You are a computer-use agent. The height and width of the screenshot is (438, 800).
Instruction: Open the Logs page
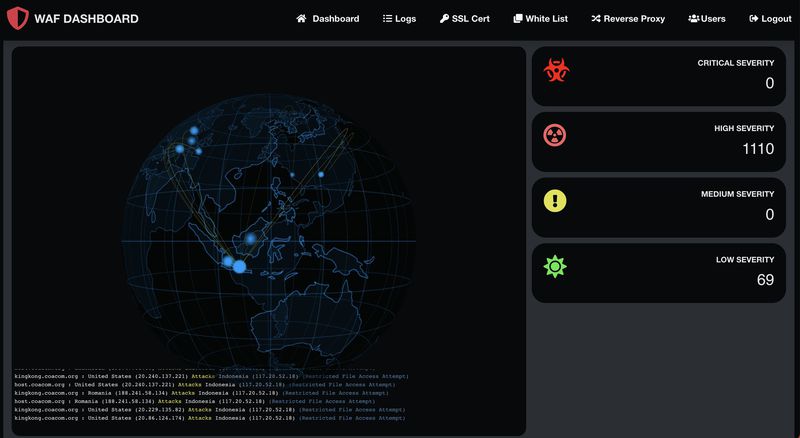point(399,18)
